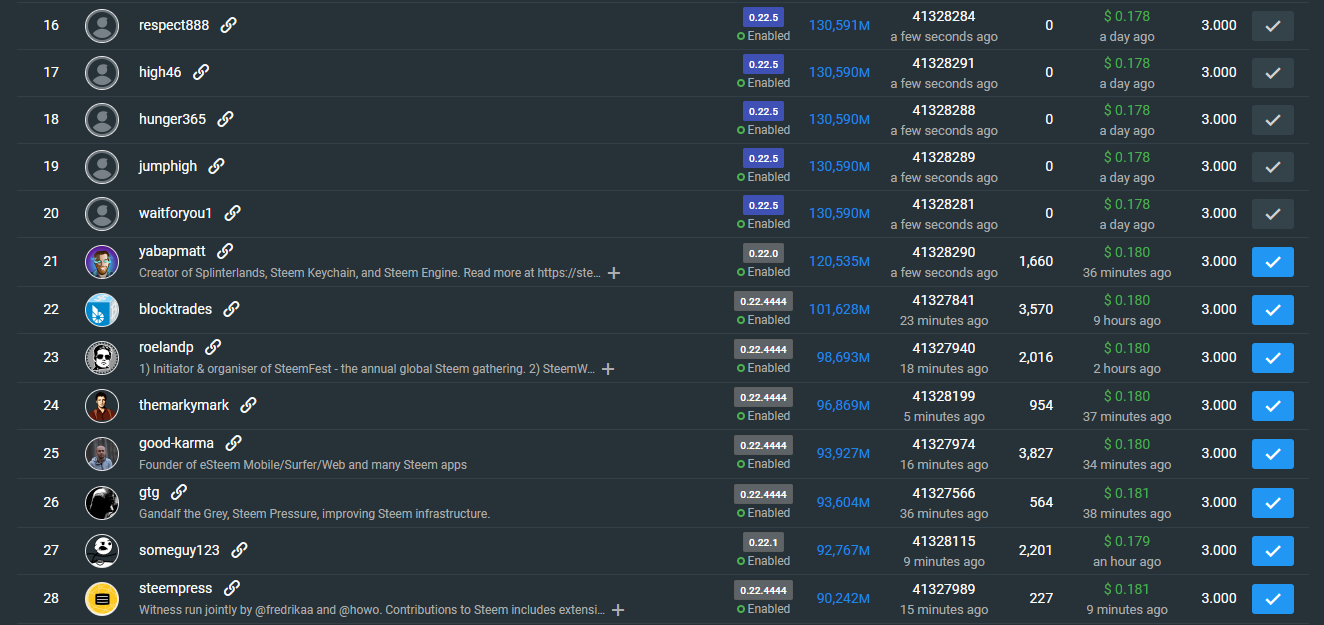Click link icon next to respect888
The height and width of the screenshot is (625, 1324).
coord(228,25)
